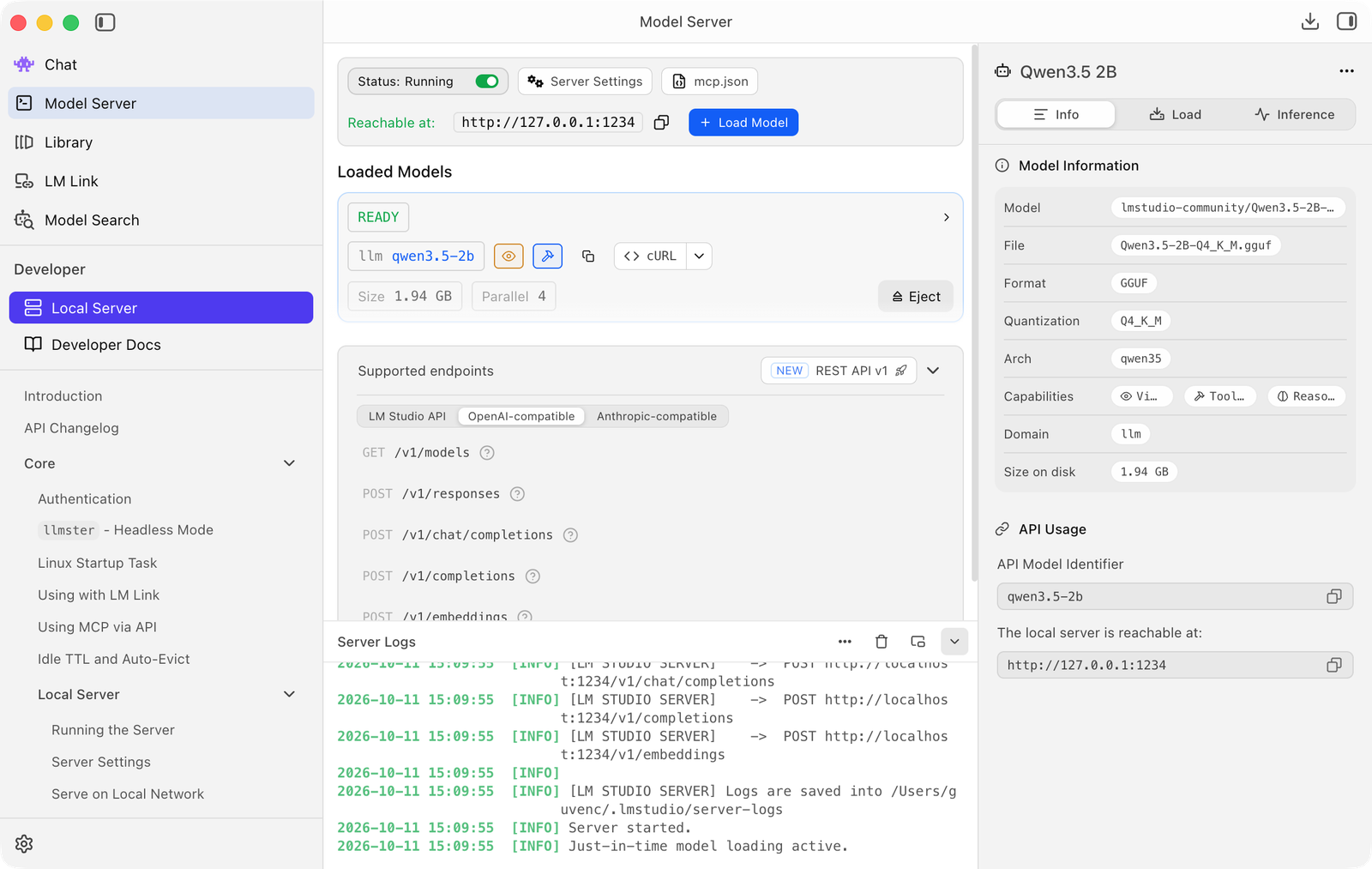Pop out Server Logs window icon

click(918, 642)
